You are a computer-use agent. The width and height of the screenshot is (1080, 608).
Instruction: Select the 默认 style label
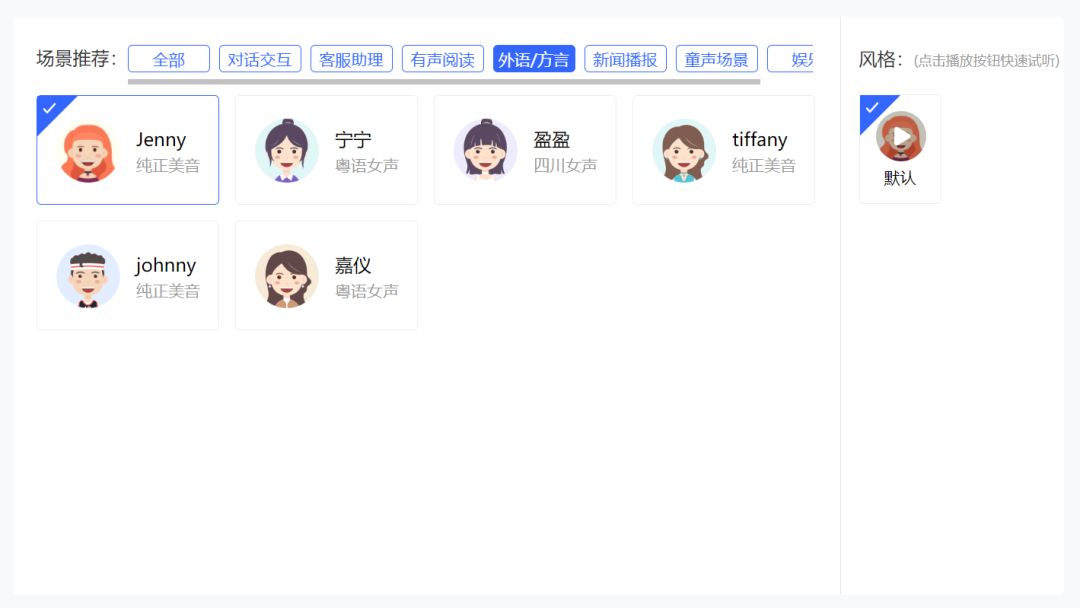point(900,179)
